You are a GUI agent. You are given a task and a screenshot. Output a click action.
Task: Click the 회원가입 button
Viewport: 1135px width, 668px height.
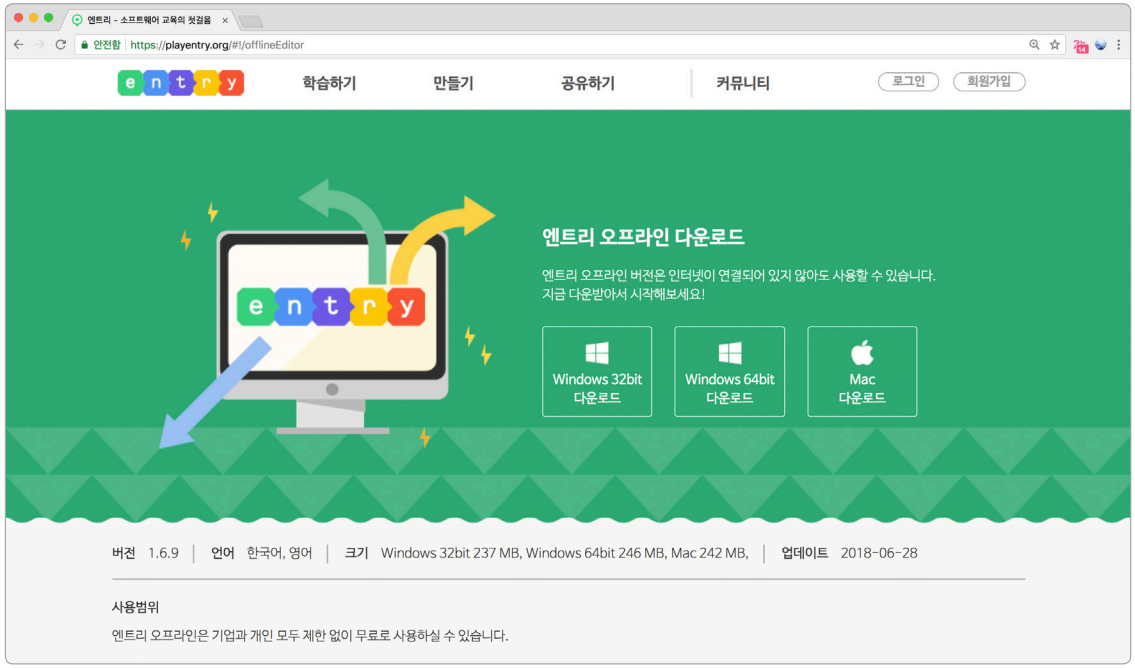[x=989, y=82]
